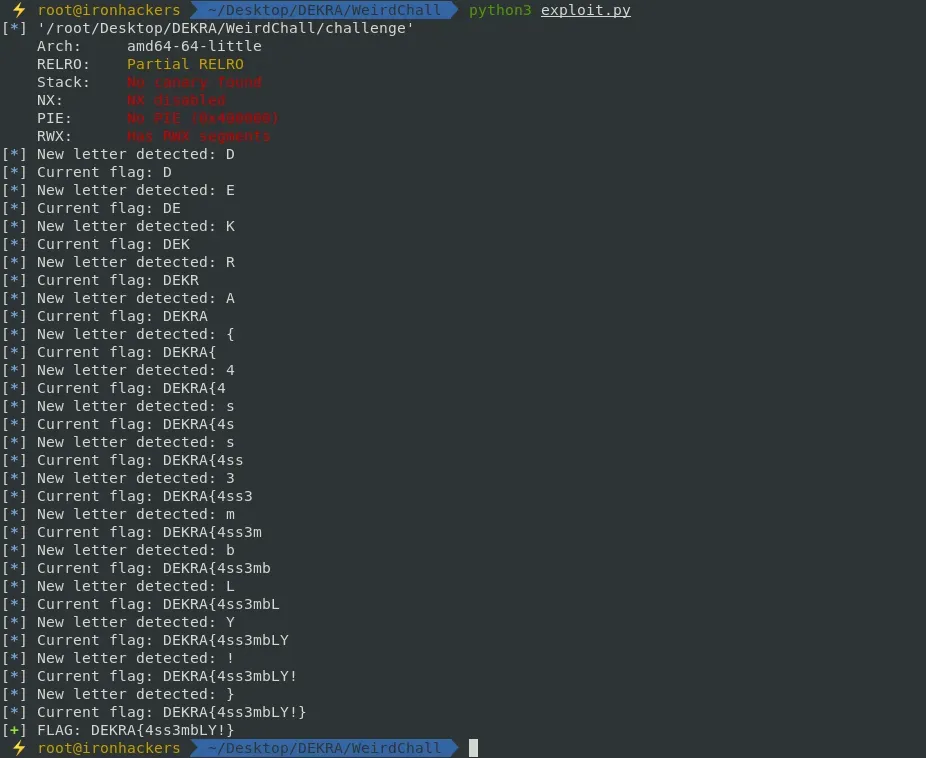The height and width of the screenshot is (758, 926).
Task: Click the Has RWX segments warning
Action: [x=198, y=136]
